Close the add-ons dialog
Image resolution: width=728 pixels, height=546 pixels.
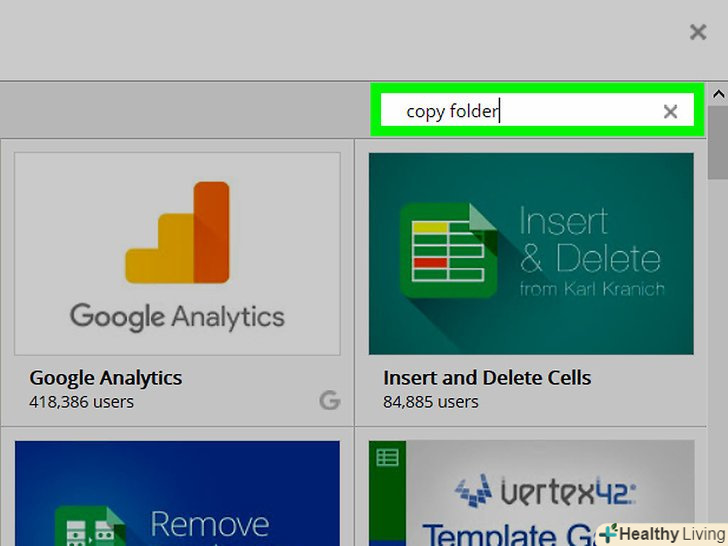(698, 33)
